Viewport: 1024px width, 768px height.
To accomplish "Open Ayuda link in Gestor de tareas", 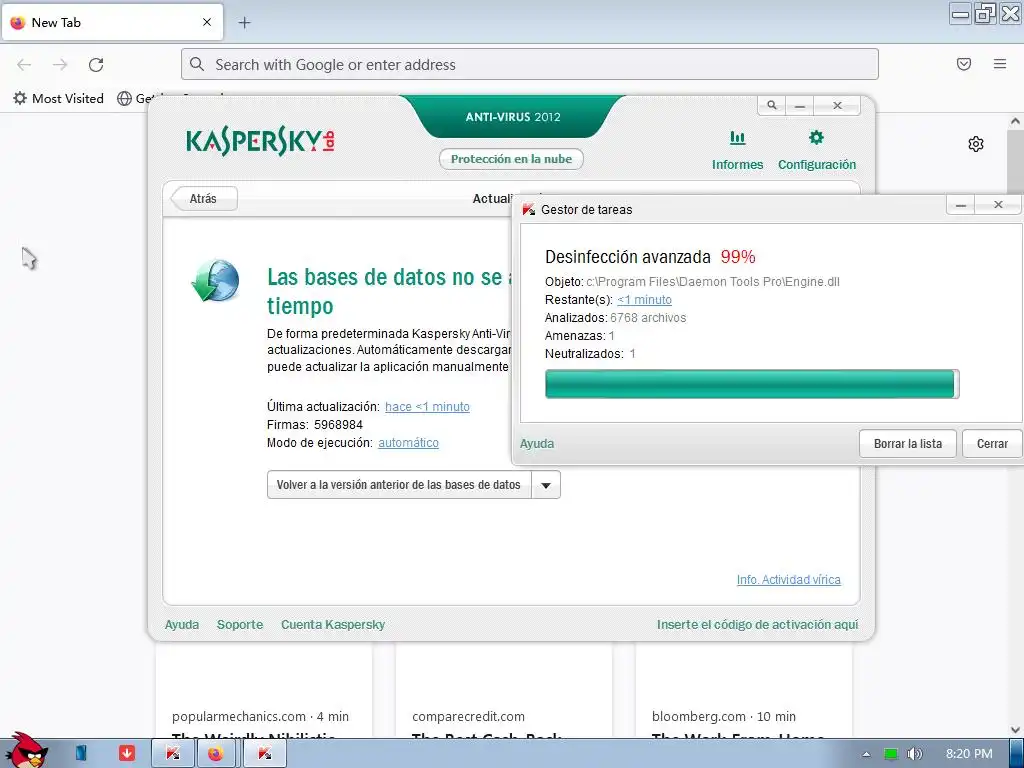I will coord(537,444).
